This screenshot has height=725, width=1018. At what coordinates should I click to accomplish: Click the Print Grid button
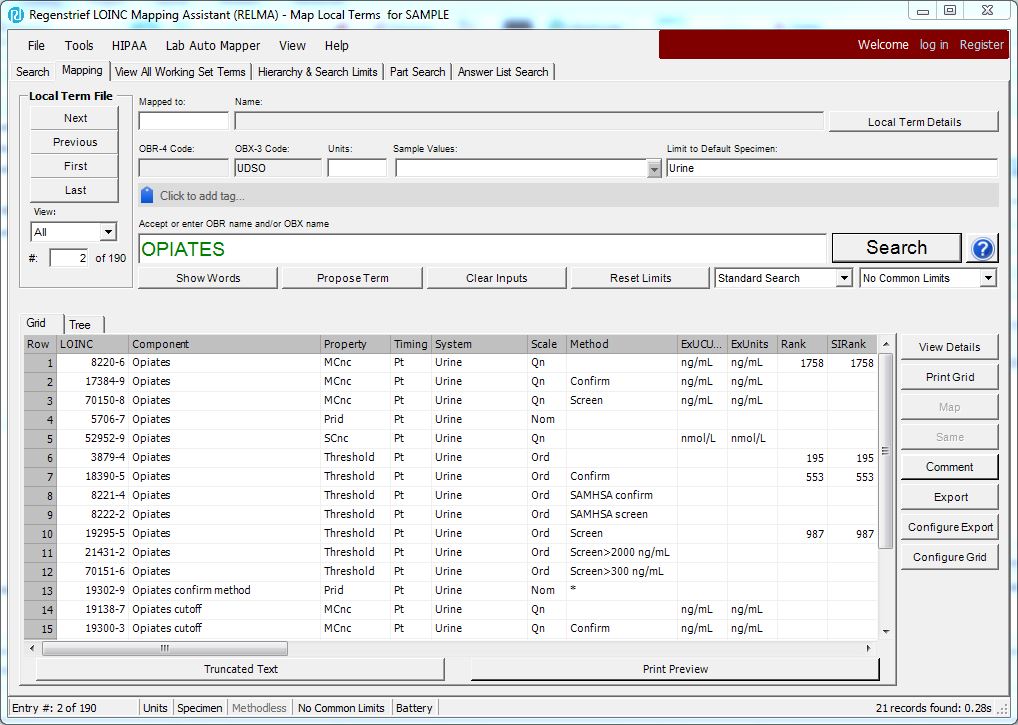pyautogui.click(x=949, y=377)
